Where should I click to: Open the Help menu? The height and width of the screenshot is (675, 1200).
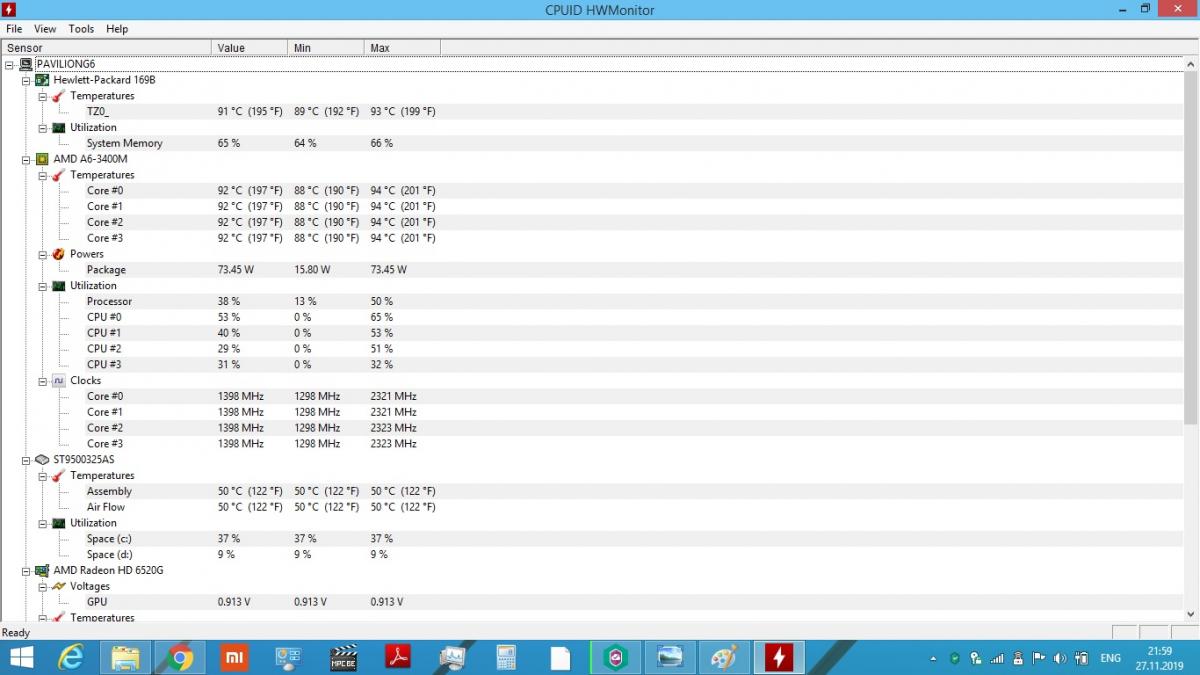click(x=117, y=29)
